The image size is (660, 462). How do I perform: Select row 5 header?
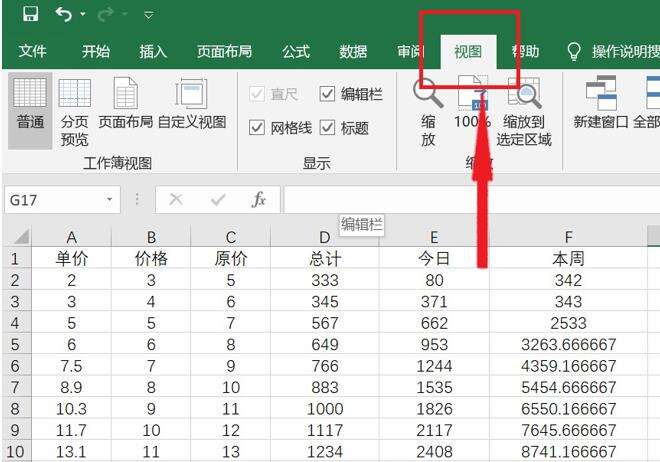[x=17, y=344]
